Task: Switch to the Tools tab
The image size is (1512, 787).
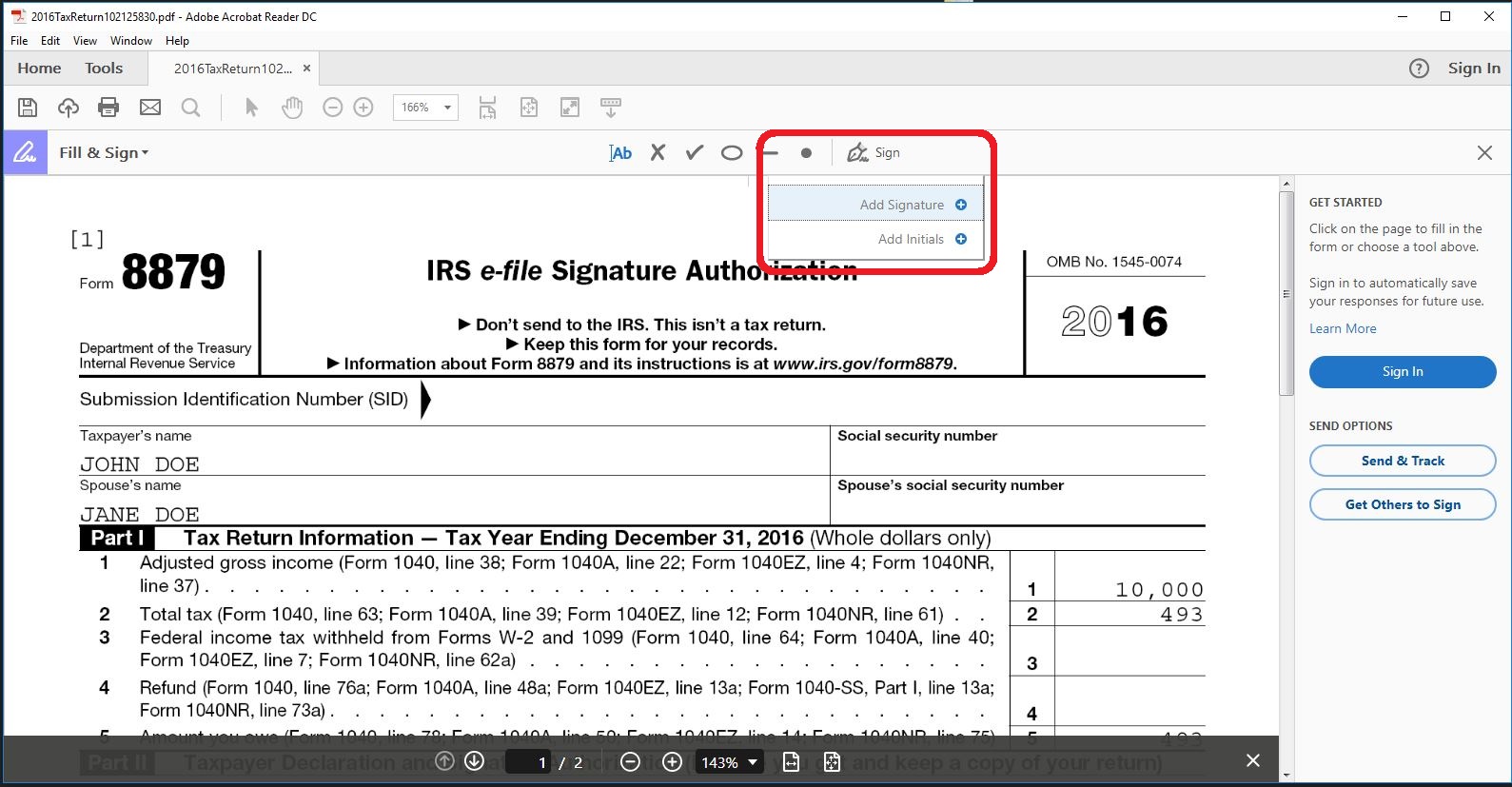Action: pyautogui.click(x=104, y=68)
